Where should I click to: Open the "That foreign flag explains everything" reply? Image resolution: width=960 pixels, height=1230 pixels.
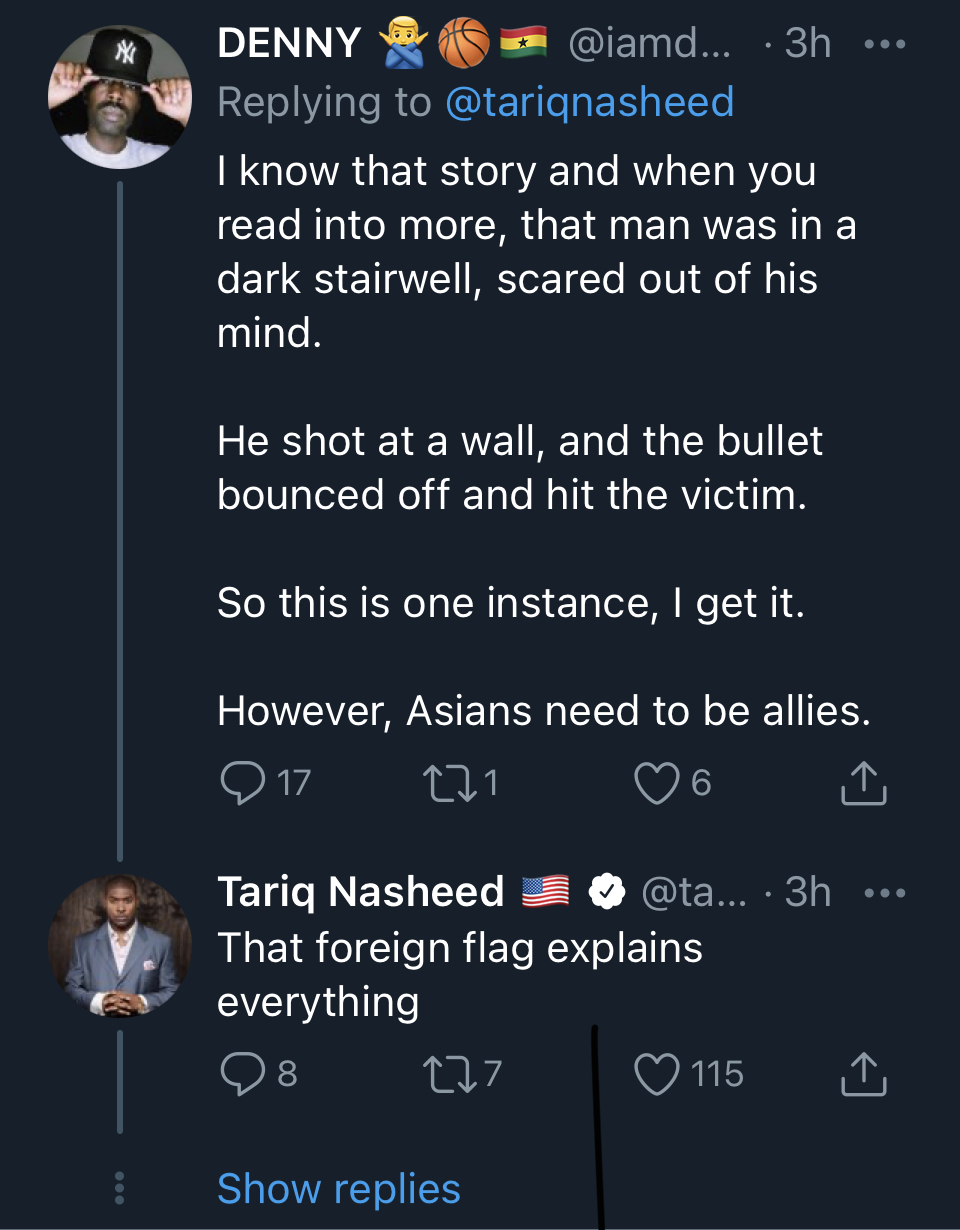click(460, 974)
